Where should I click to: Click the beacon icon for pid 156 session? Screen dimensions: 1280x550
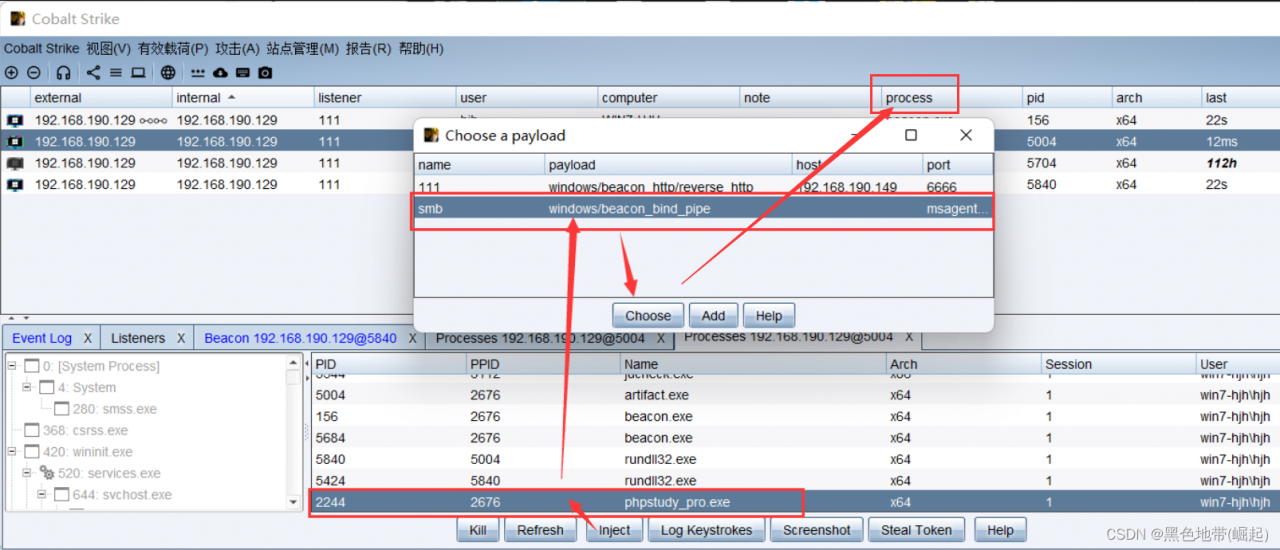(x=15, y=120)
